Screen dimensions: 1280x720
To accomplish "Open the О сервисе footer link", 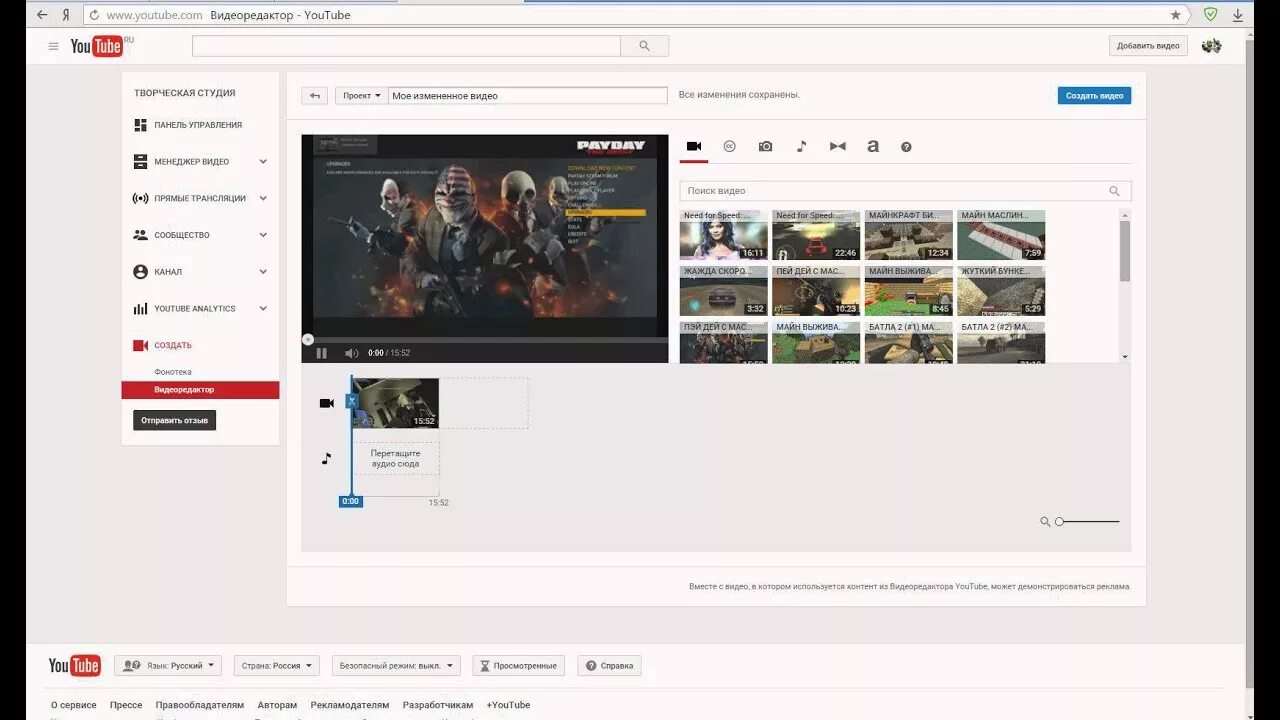I will click(x=74, y=705).
